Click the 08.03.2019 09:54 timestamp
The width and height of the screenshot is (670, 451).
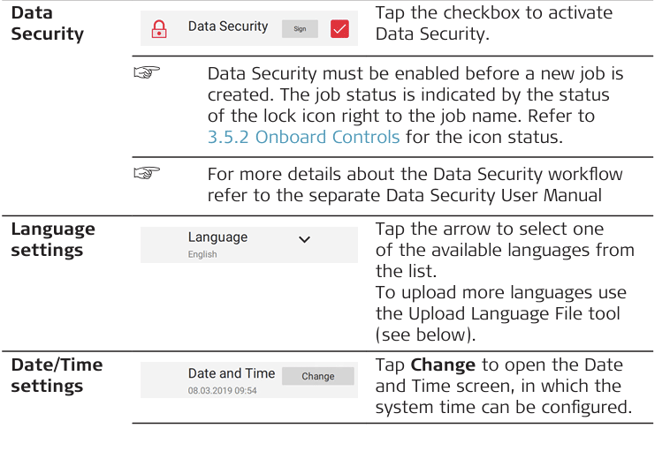(222, 391)
